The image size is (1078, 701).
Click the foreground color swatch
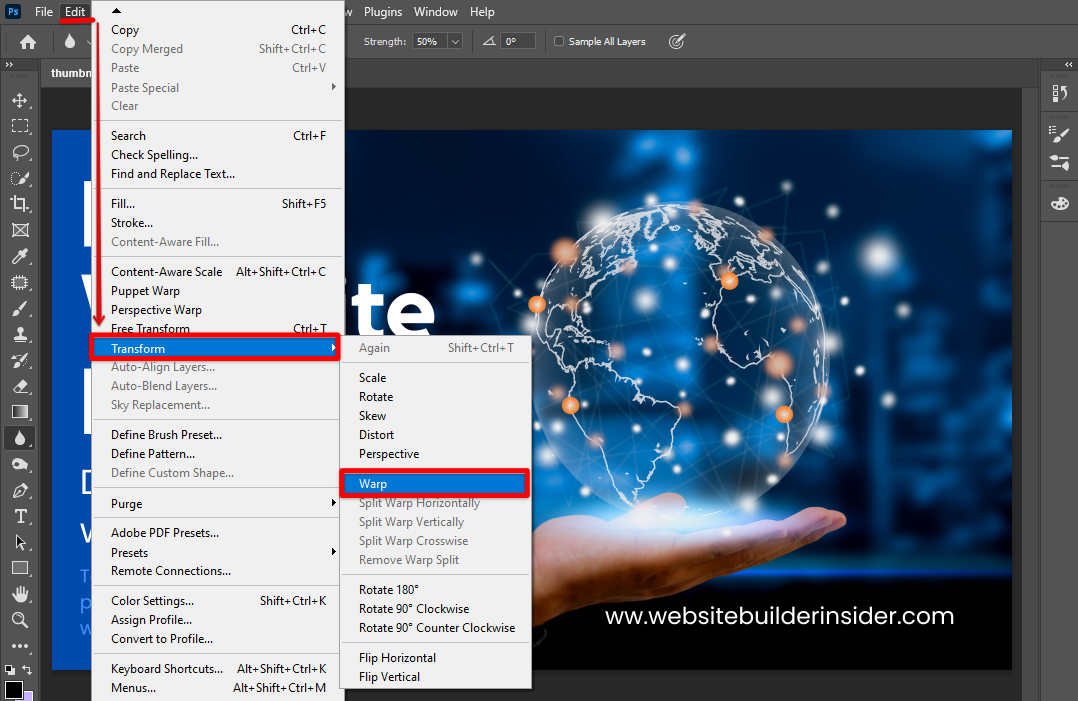(14, 690)
